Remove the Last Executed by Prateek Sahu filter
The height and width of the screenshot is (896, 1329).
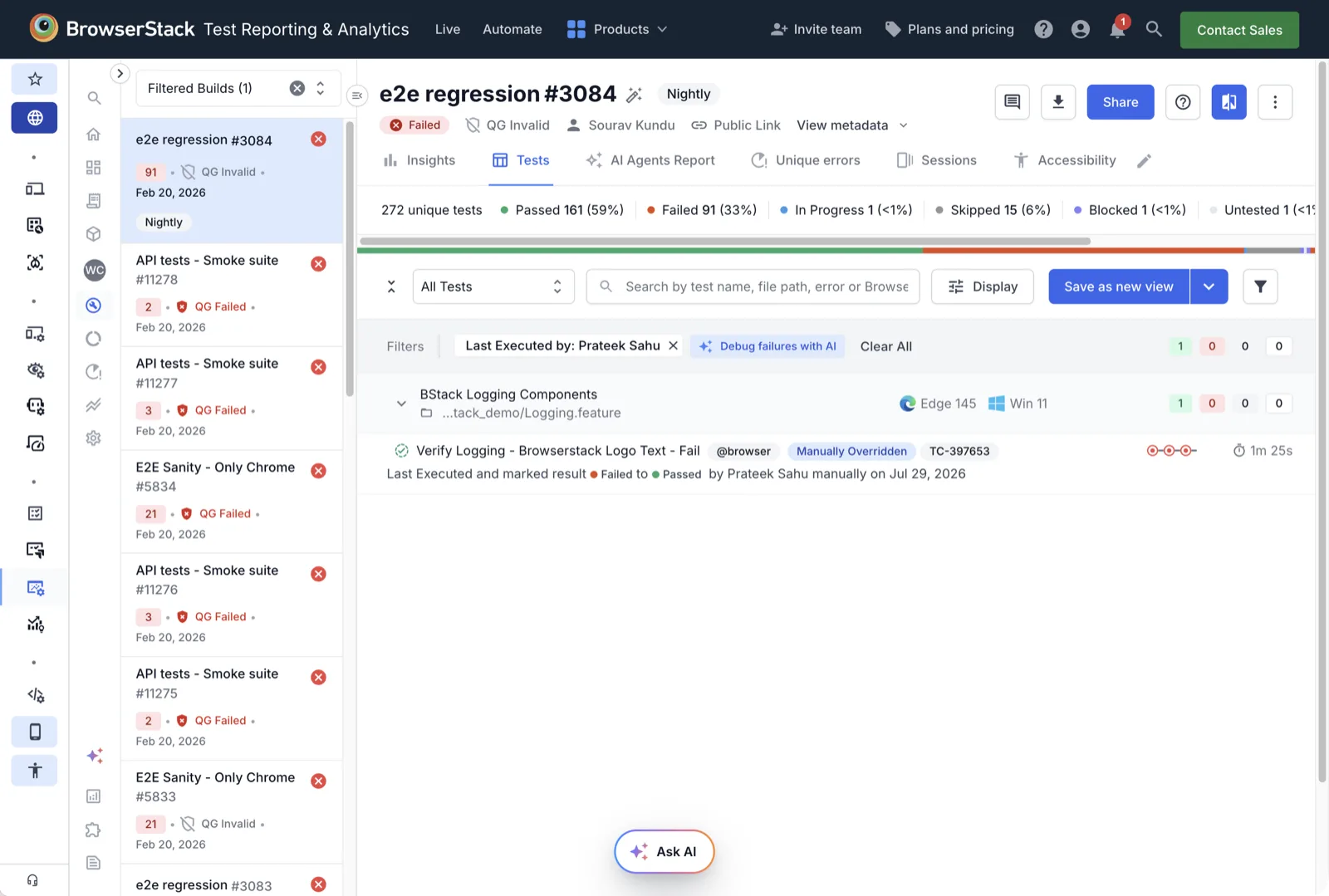click(674, 345)
